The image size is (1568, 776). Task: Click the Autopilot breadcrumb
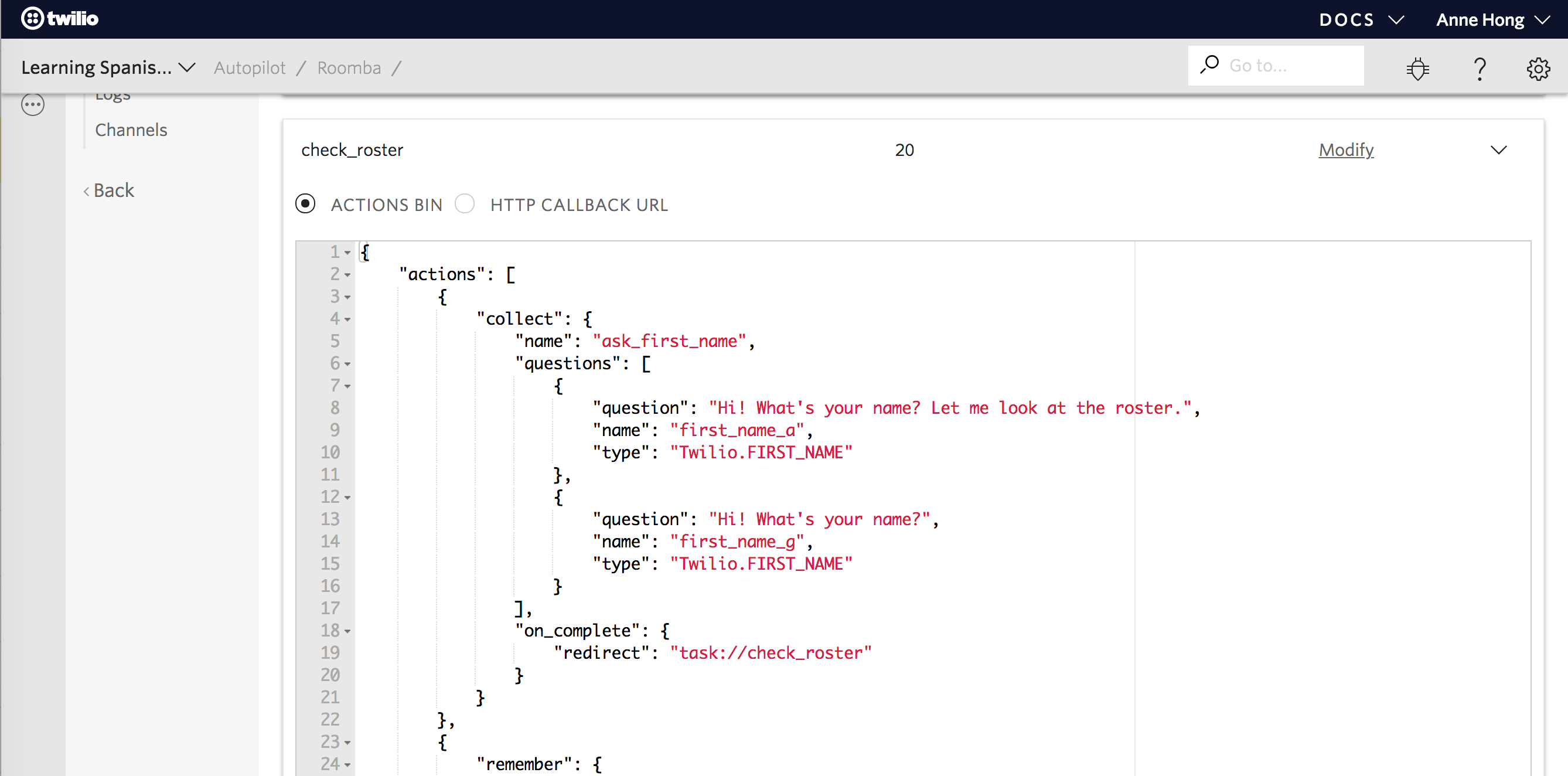coord(250,67)
